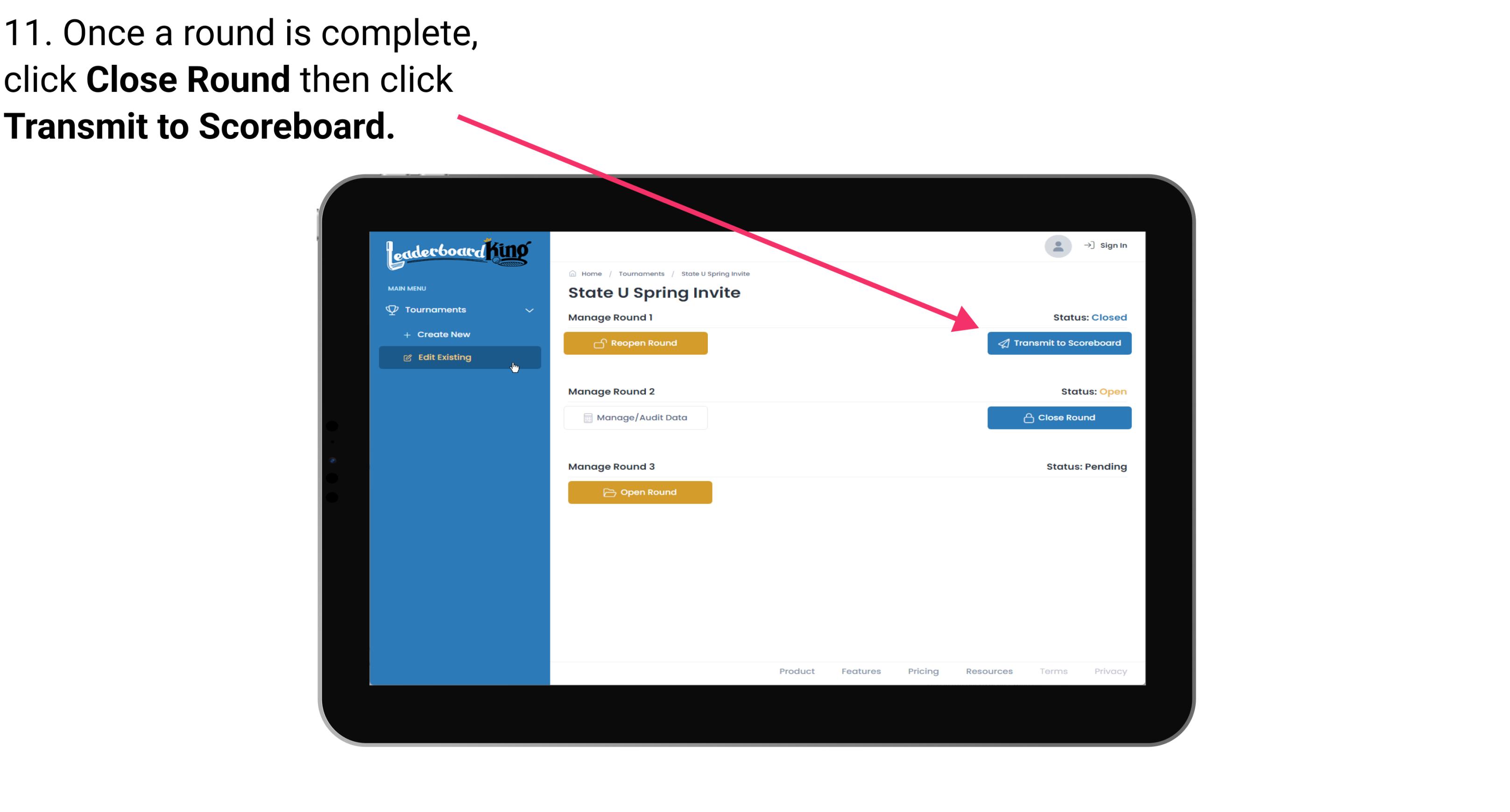This screenshot has width=1510, height=812.
Task: Click the Pricing navigation footer link
Action: click(923, 671)
